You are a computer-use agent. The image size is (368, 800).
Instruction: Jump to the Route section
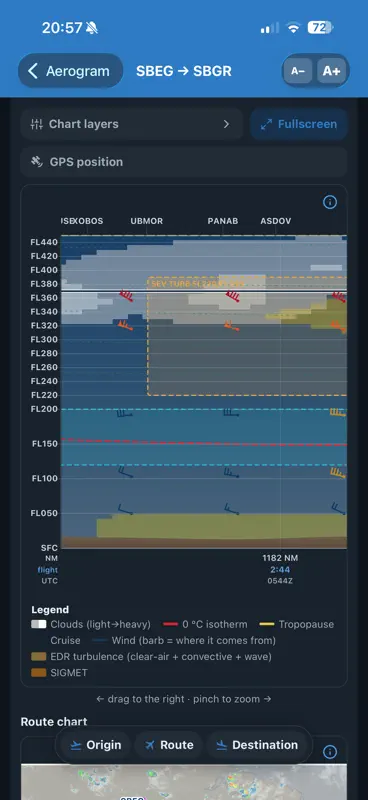point(169,745)
